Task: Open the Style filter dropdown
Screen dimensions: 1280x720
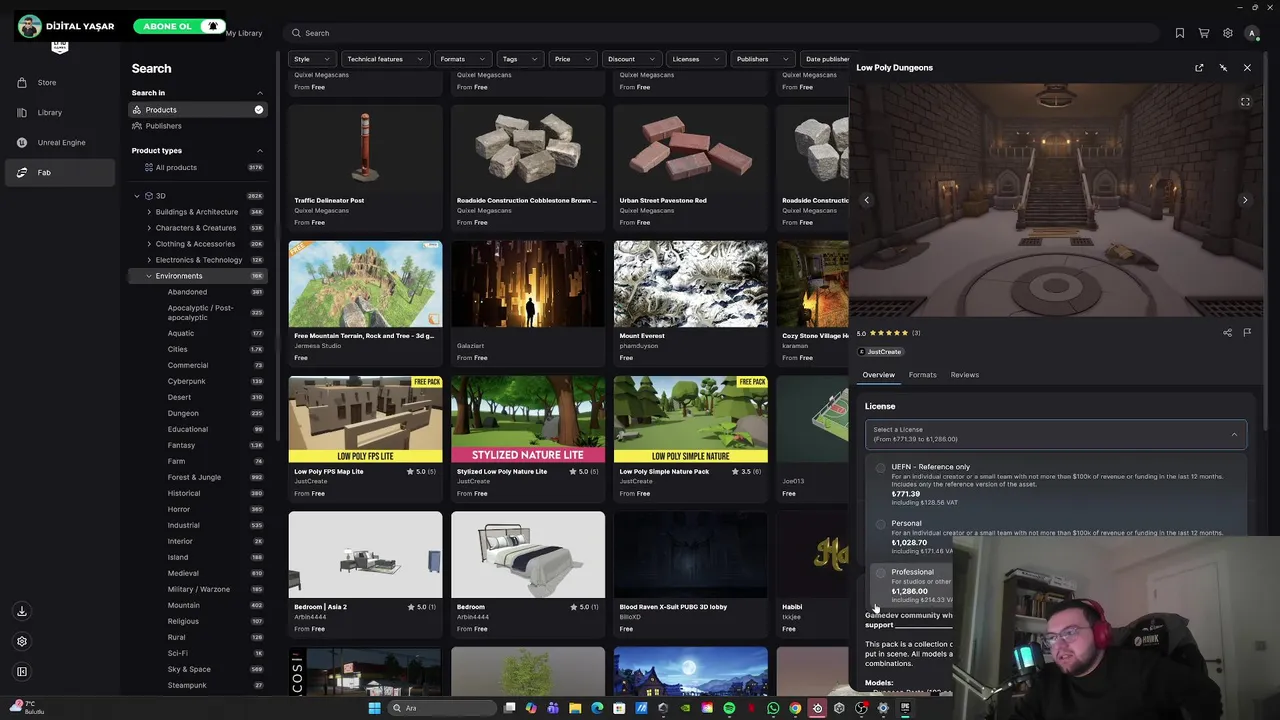Action: [x=310, y=59]
